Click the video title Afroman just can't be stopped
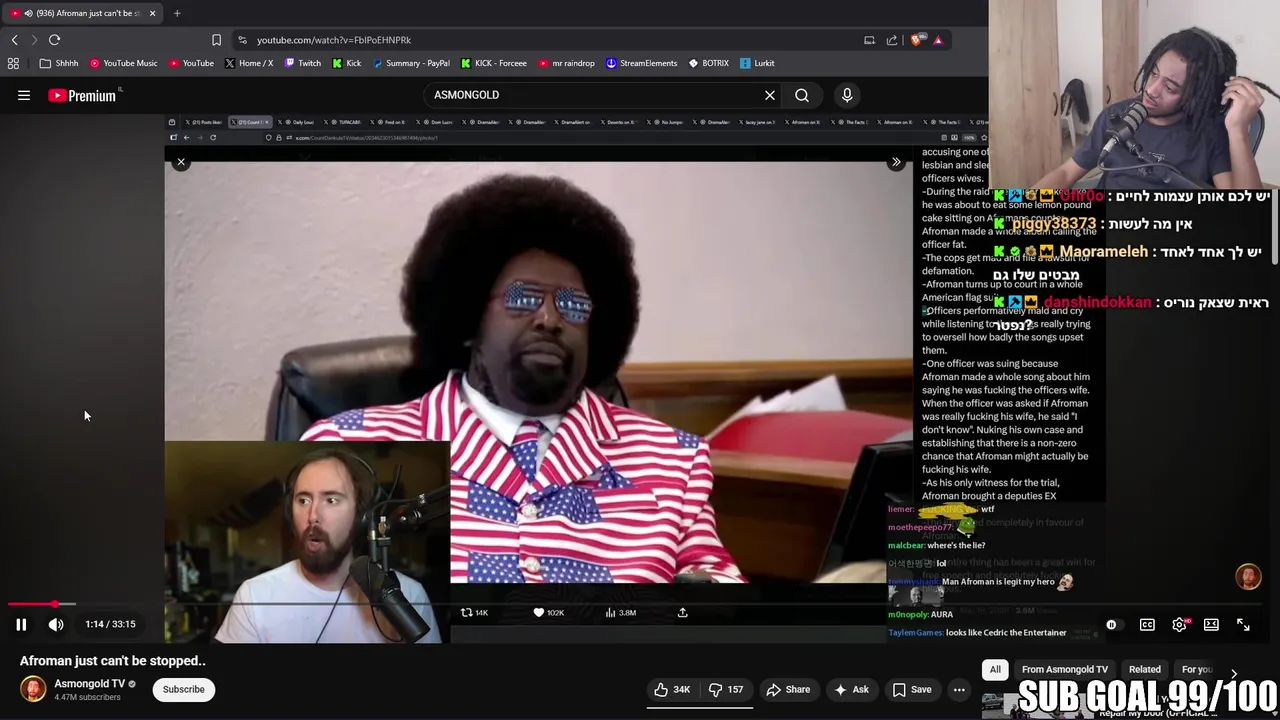Image resolution: width=1280 pixels, height=720 pixels. click(113, 661)
